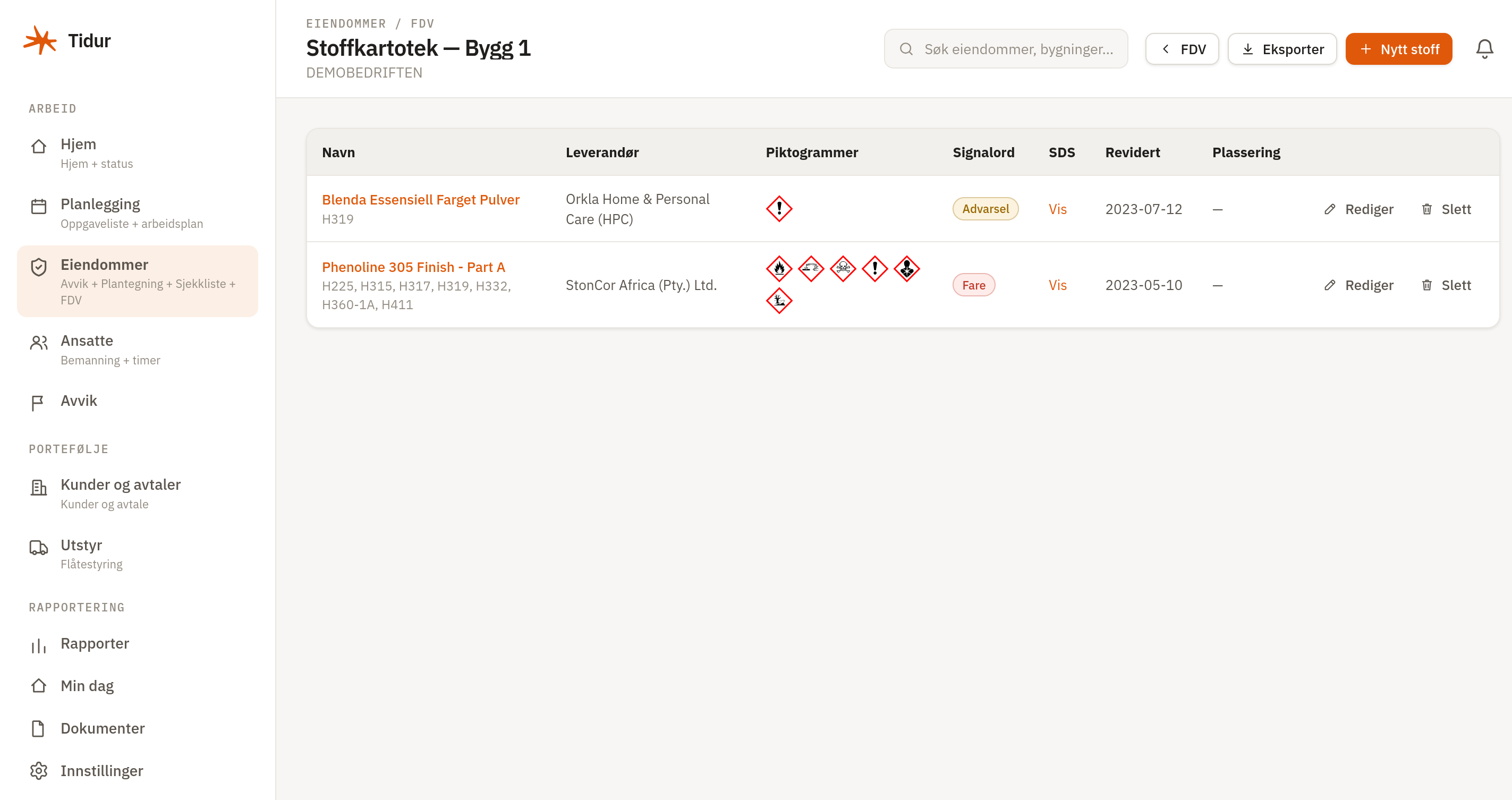Click the trash icon in Phenoline row
1512x800 pixels.
[x=1426, y=285]
